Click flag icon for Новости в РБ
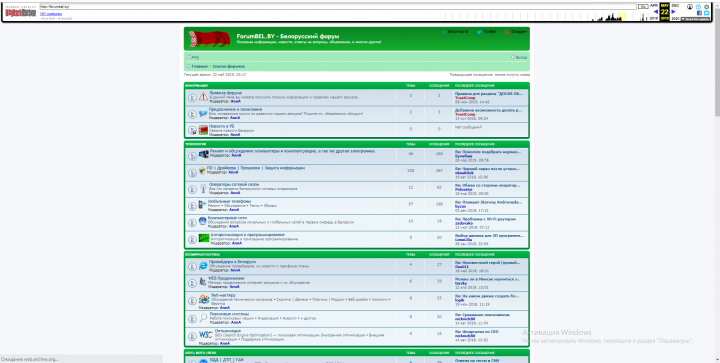Viewport: 720px width, 363px height. click(x=203, y=130)
